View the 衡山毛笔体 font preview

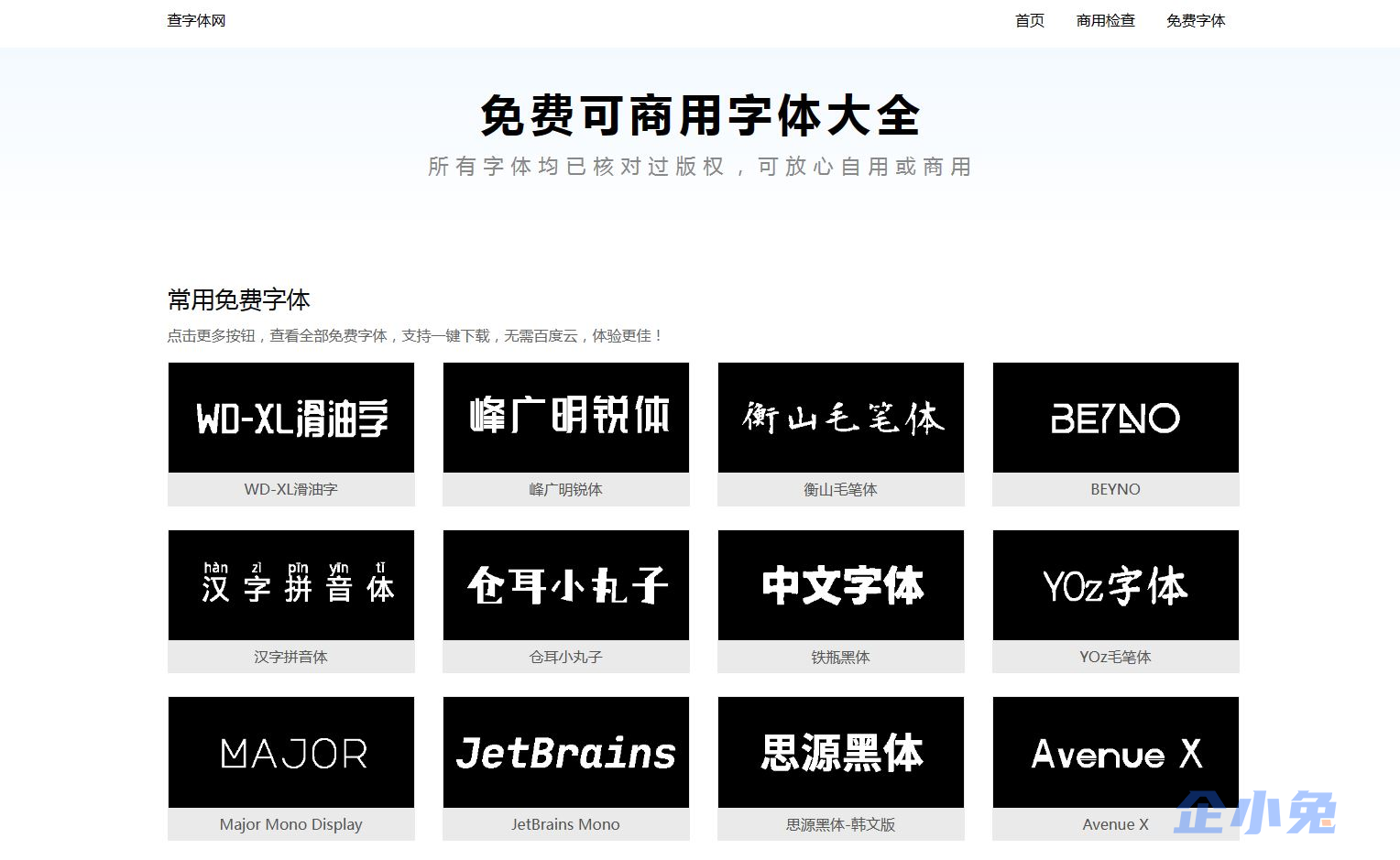tap(840, 417)
